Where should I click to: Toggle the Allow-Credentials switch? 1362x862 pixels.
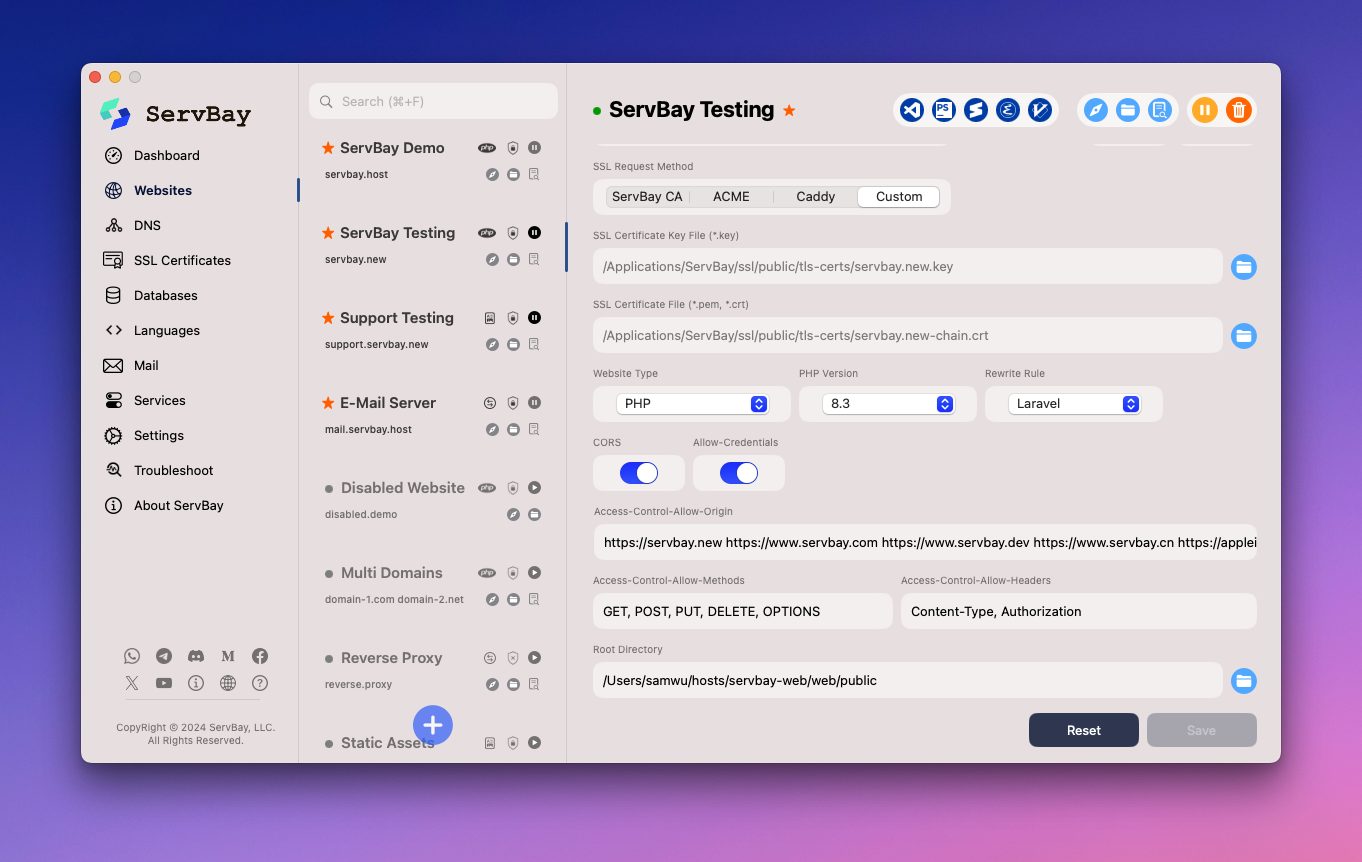coord(739,473)
